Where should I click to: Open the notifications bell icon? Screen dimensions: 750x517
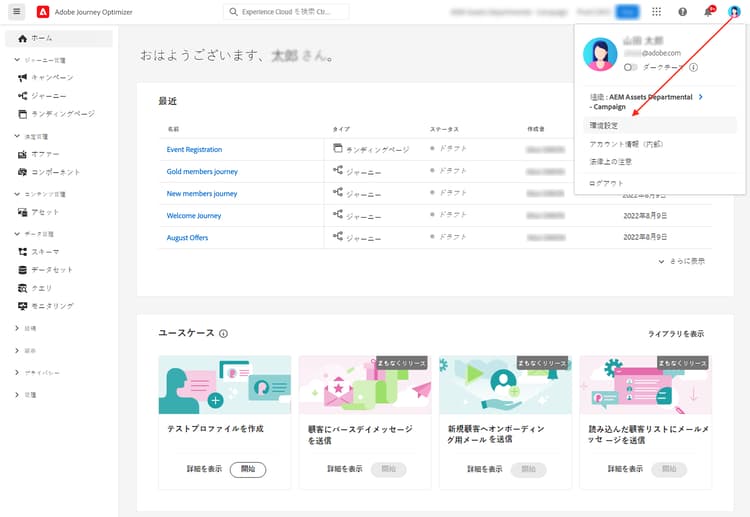pyautogui.click(x=708, y=11)
